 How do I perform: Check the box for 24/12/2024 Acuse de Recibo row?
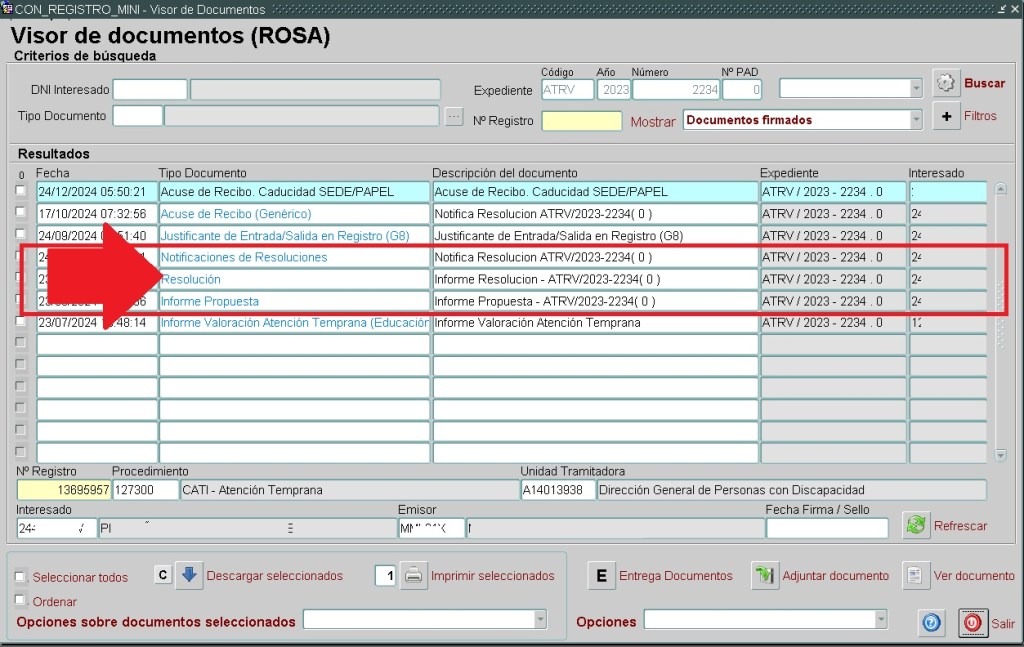pyautogui.click(x=21, y=191)
